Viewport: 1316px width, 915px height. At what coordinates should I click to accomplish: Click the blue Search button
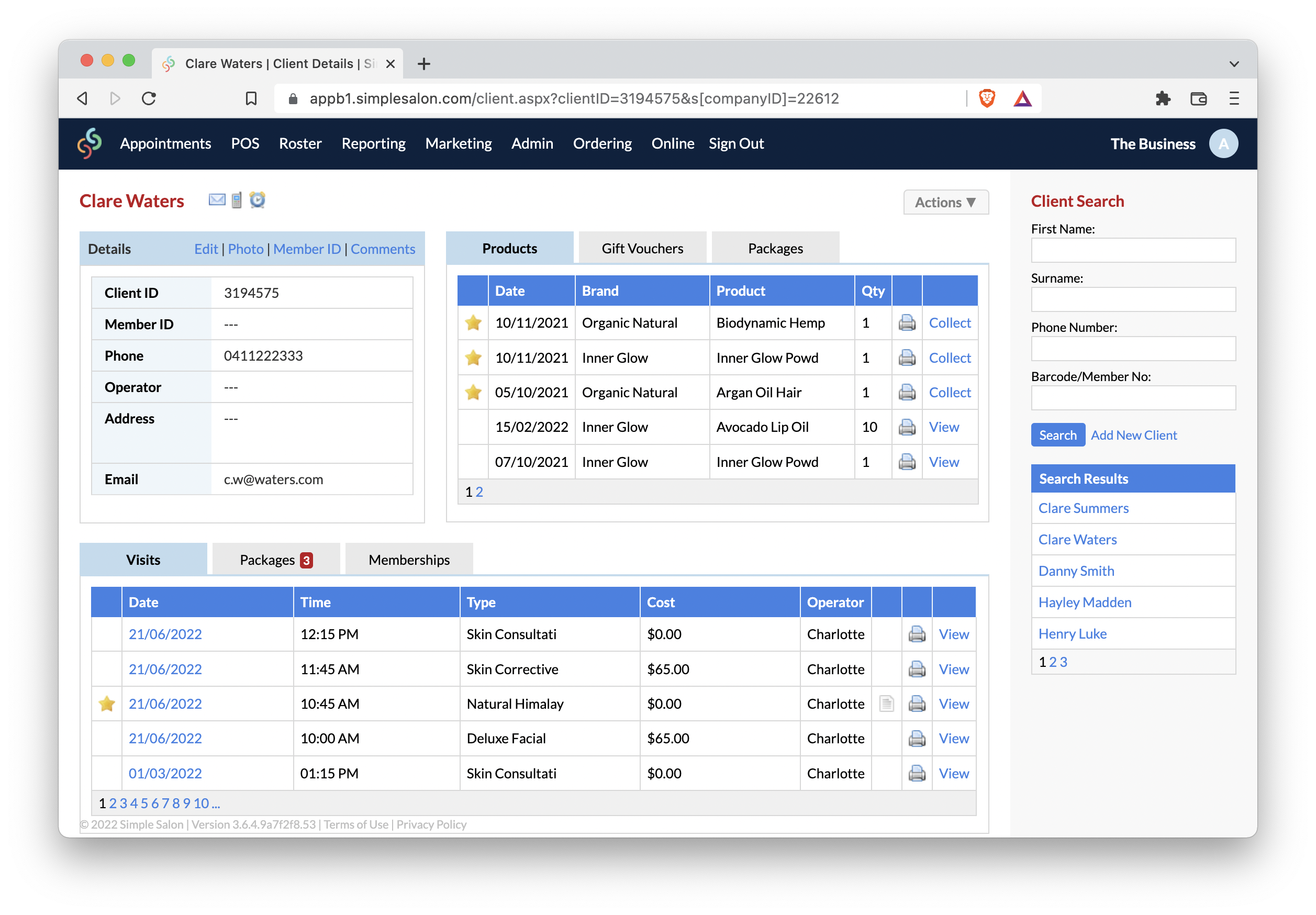click(x=1057, y=435)
